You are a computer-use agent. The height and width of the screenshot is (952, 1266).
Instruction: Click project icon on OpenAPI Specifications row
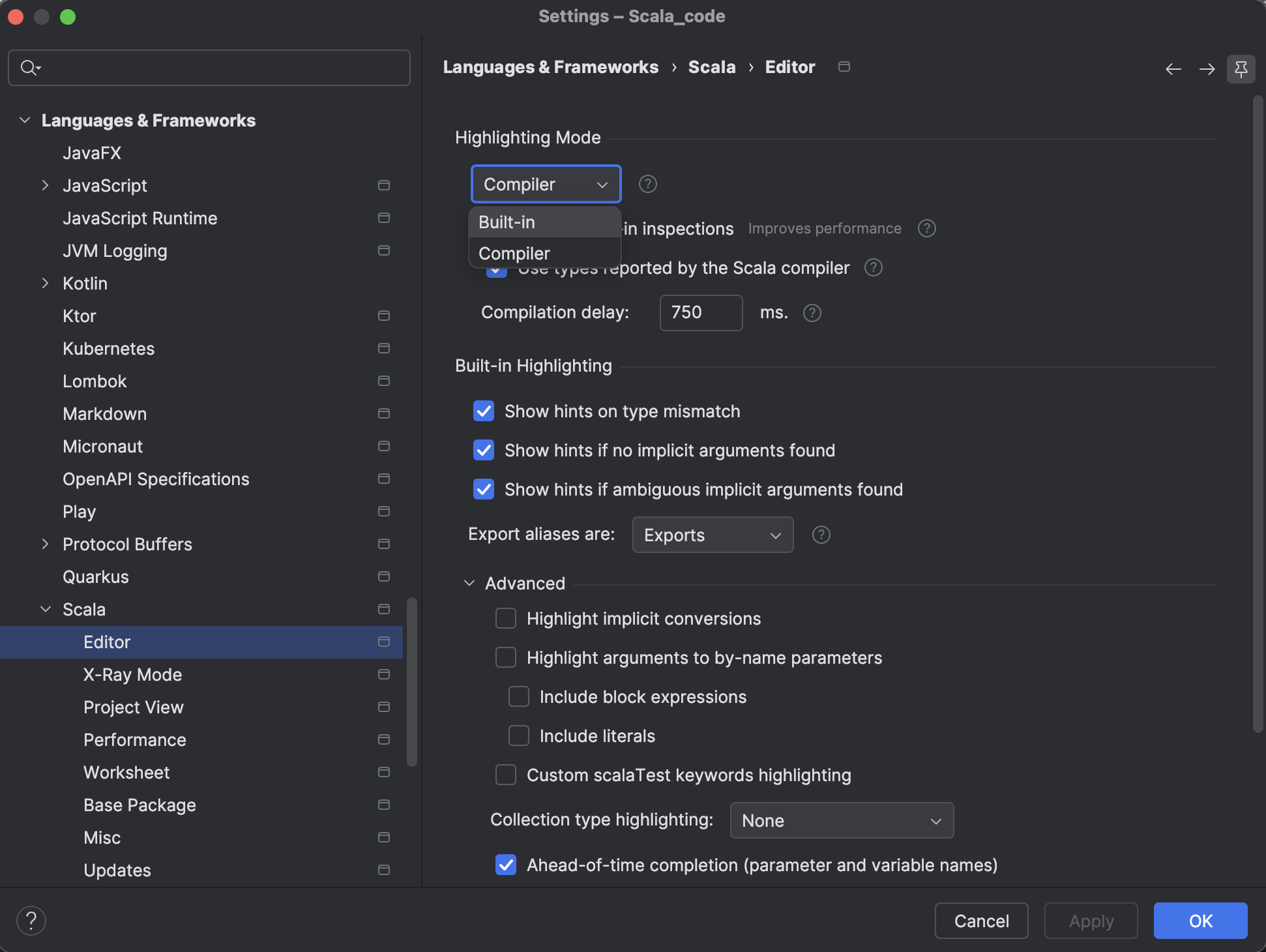384,479
